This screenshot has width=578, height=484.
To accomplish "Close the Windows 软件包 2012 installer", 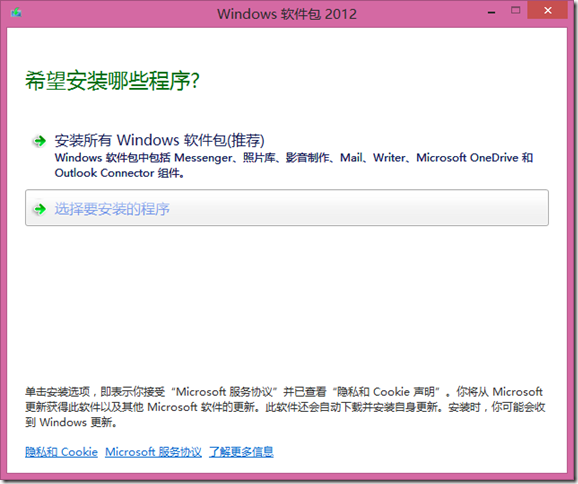I will coord(547,10).
